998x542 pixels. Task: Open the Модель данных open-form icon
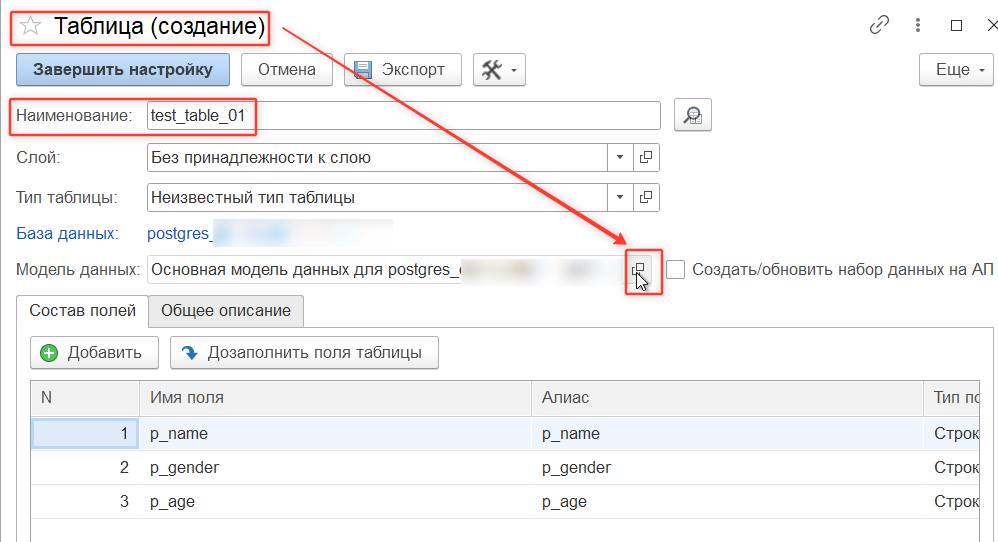click(639, 269)
